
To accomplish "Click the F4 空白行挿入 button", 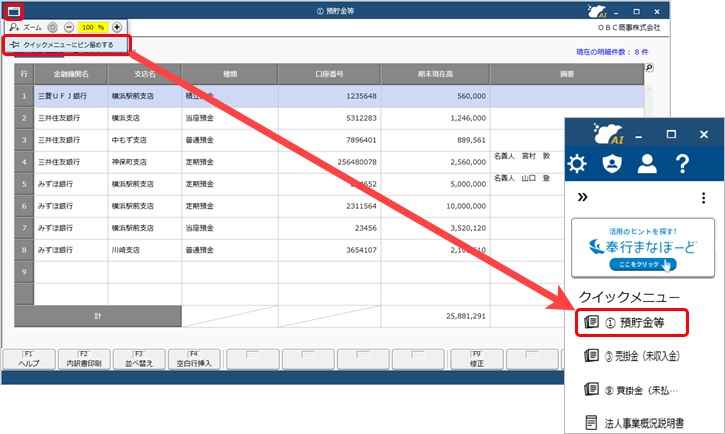I will (194, 359).
